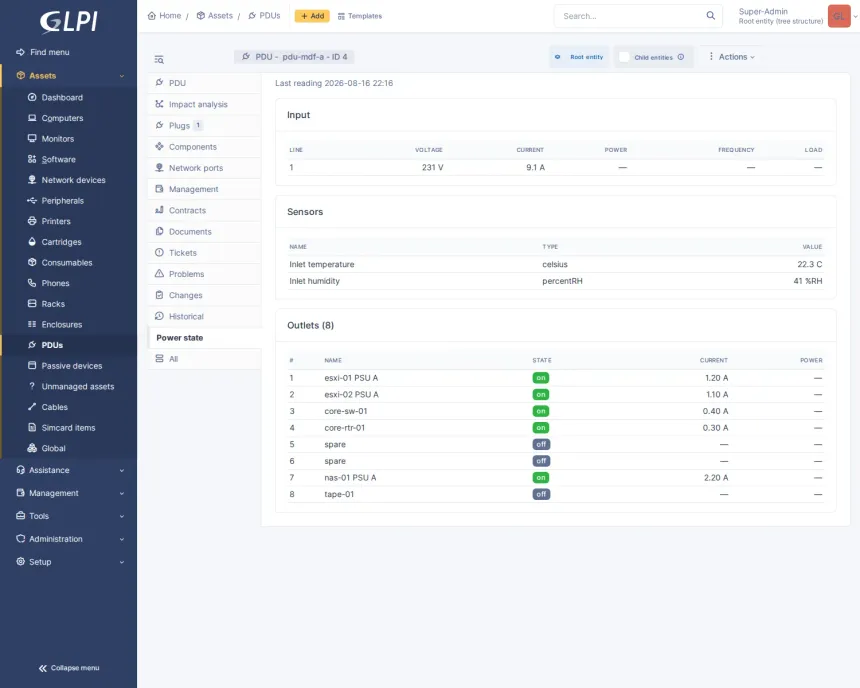Click the Passive devices icon

pos(32,365)
